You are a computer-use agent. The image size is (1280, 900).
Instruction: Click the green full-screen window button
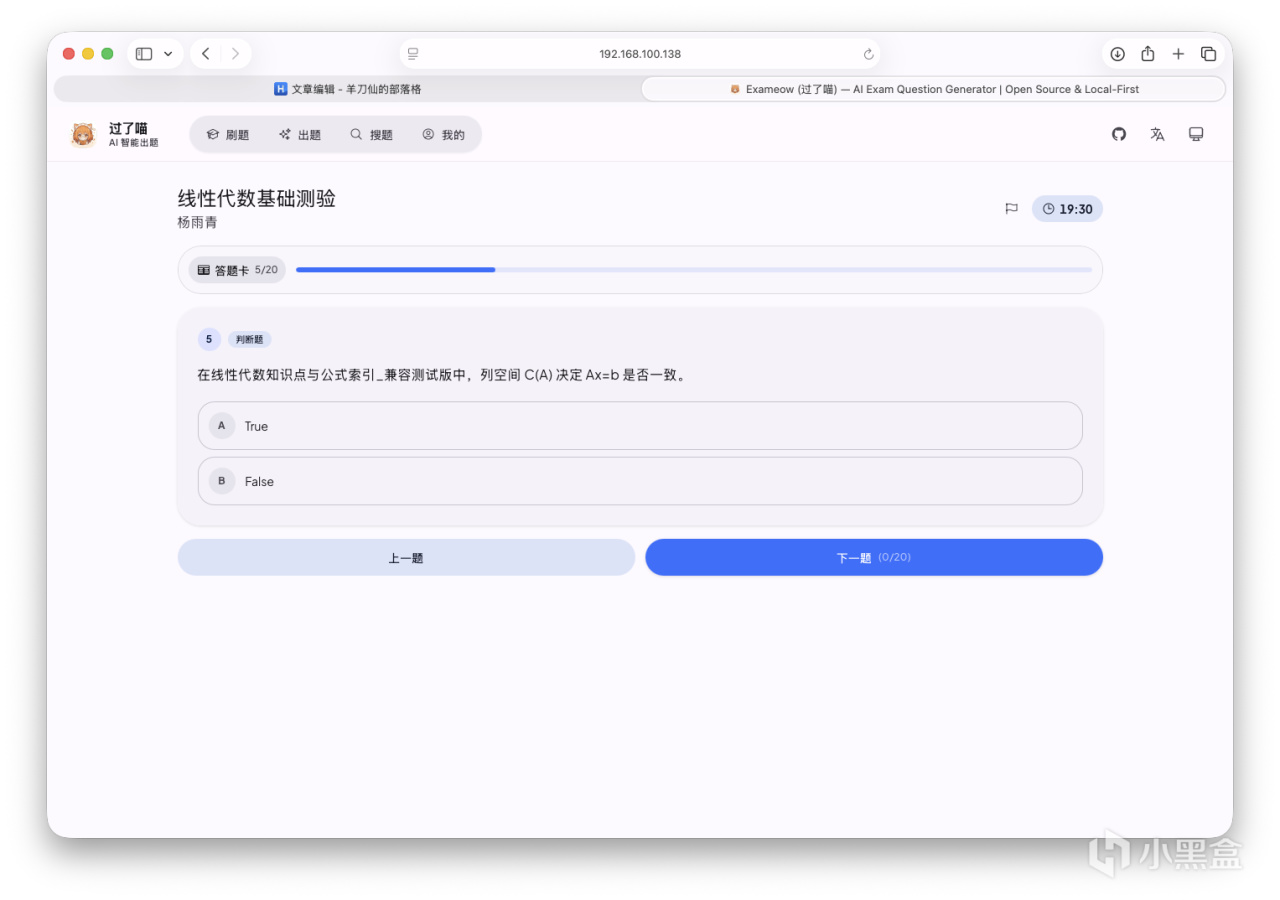tap(107, 54)
